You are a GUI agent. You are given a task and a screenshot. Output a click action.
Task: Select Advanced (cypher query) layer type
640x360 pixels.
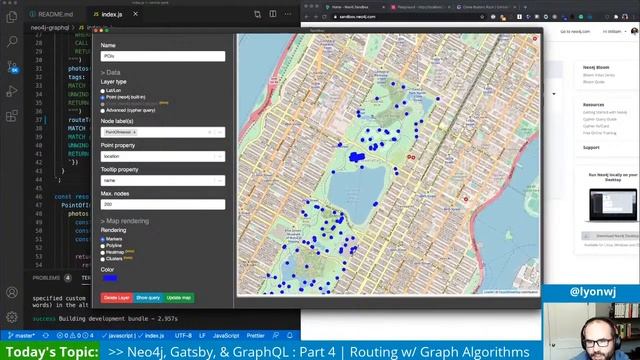pyautogui.click(x=102, y=111)
